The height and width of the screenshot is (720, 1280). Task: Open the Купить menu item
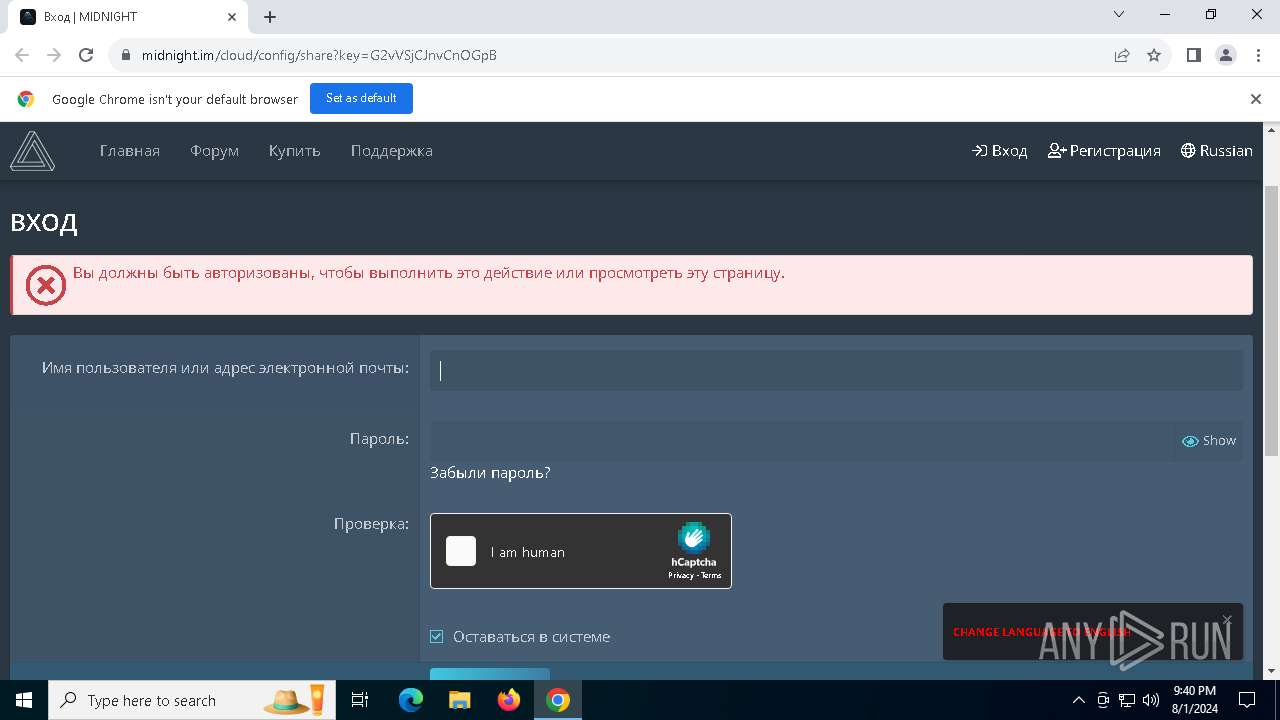294,151
